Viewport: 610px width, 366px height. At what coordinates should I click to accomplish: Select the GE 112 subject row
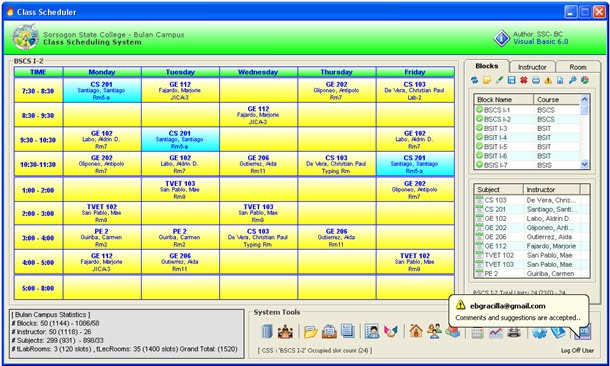tap(532, 246)
